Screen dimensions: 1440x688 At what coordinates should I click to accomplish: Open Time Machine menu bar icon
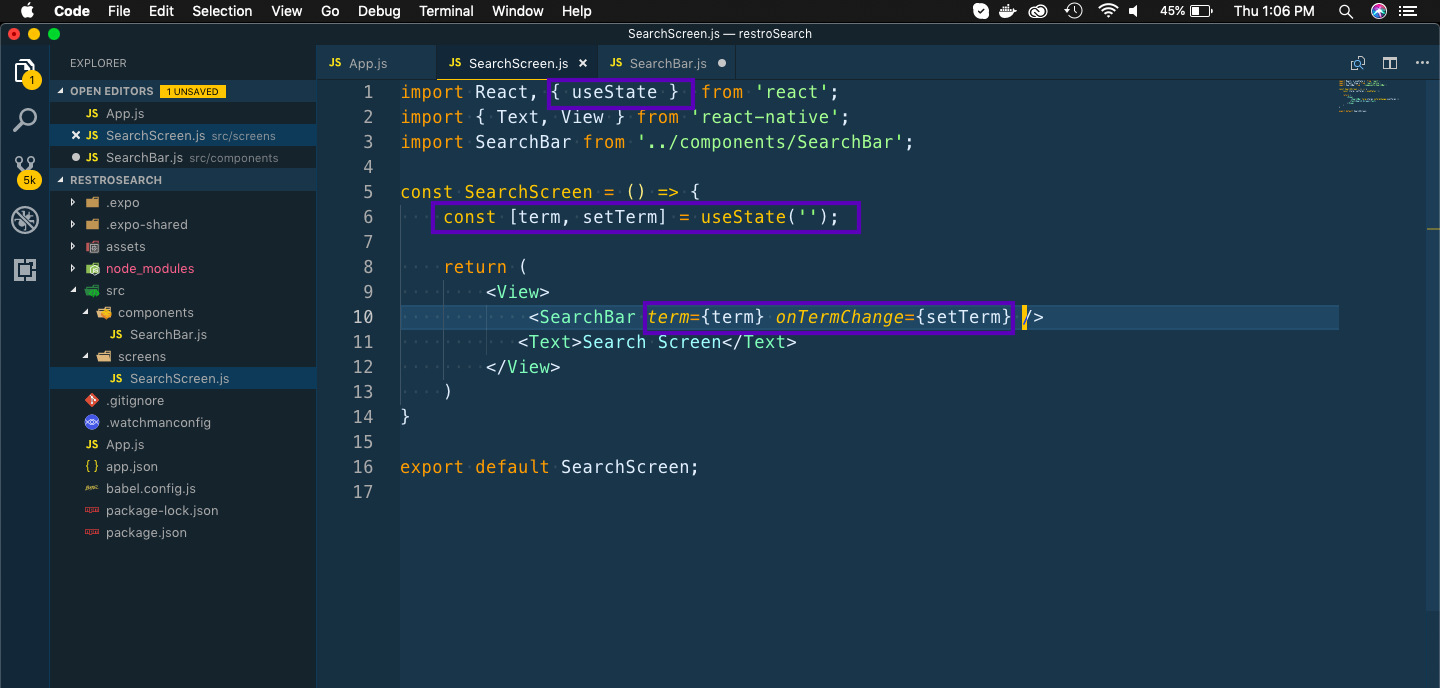tap(1073, 11)
